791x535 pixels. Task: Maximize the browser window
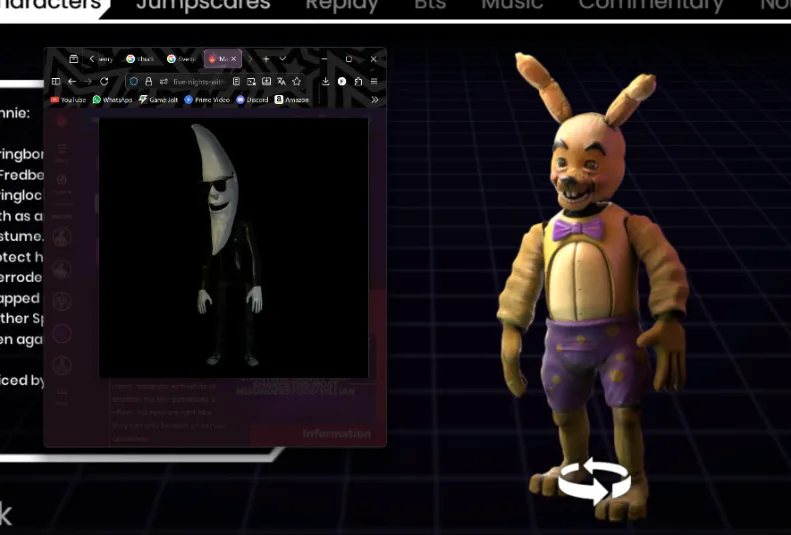(349, 59)
